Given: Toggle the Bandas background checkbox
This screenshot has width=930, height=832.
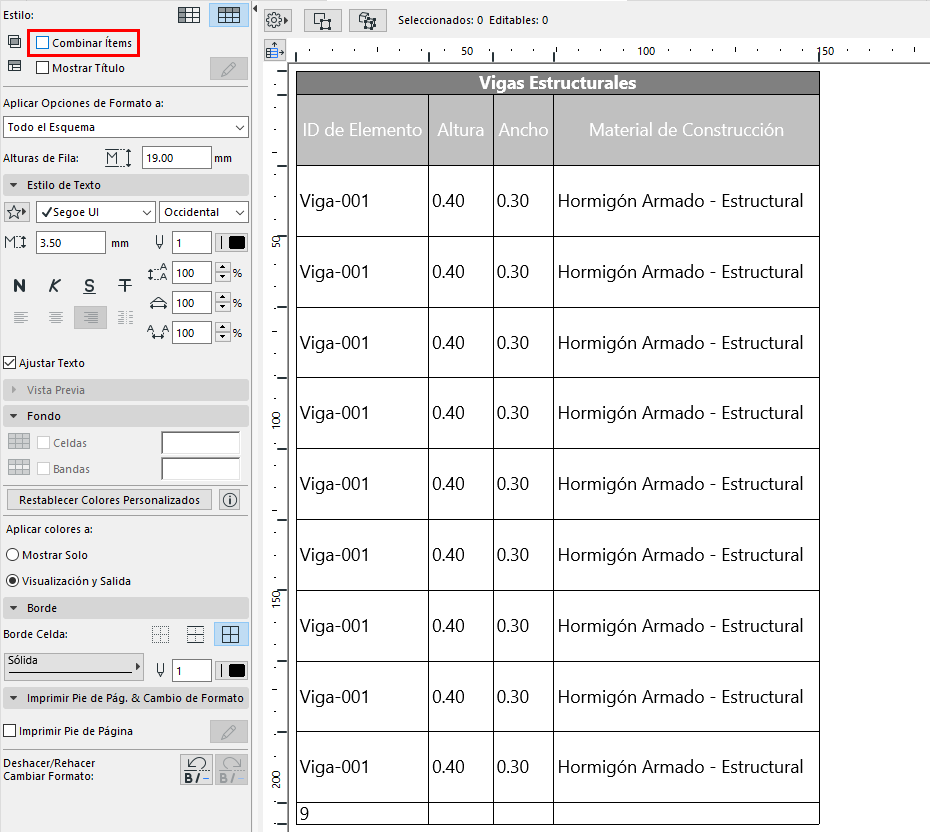Looking at the screenshot, I should pyautogui.click(x=43, y=469).
